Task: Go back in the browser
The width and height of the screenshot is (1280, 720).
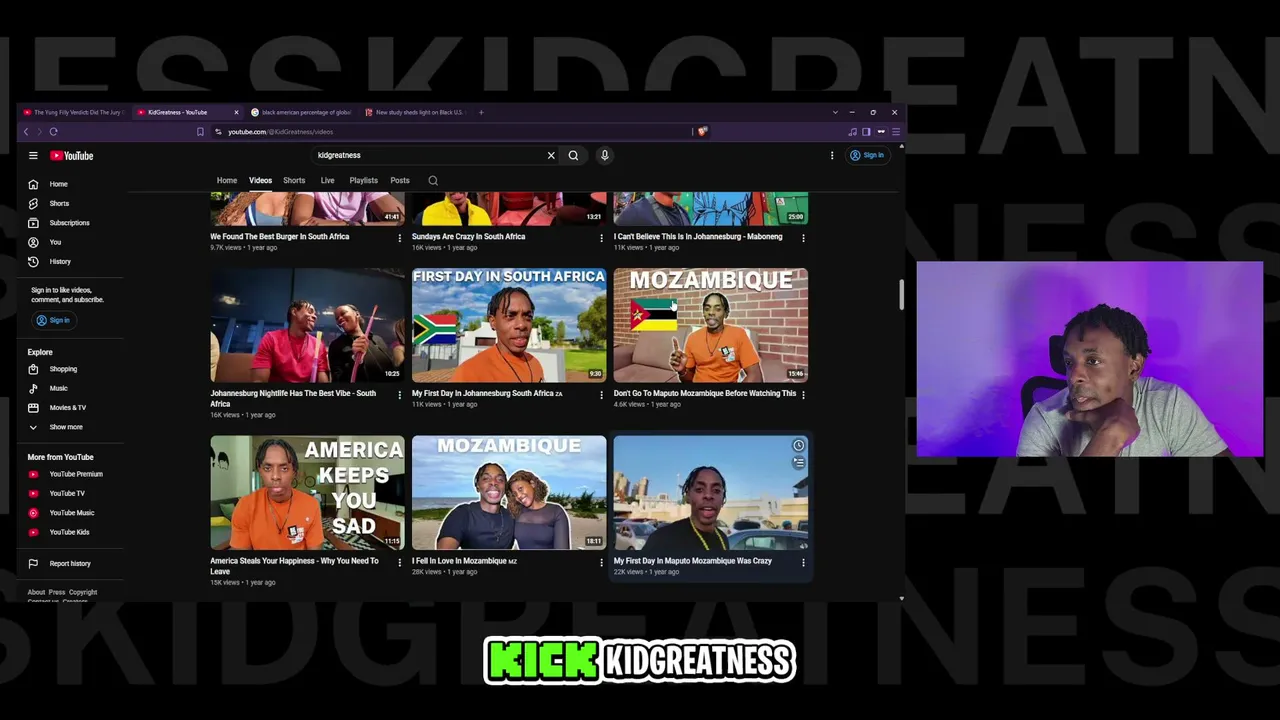Action: [x=26, y=131]
